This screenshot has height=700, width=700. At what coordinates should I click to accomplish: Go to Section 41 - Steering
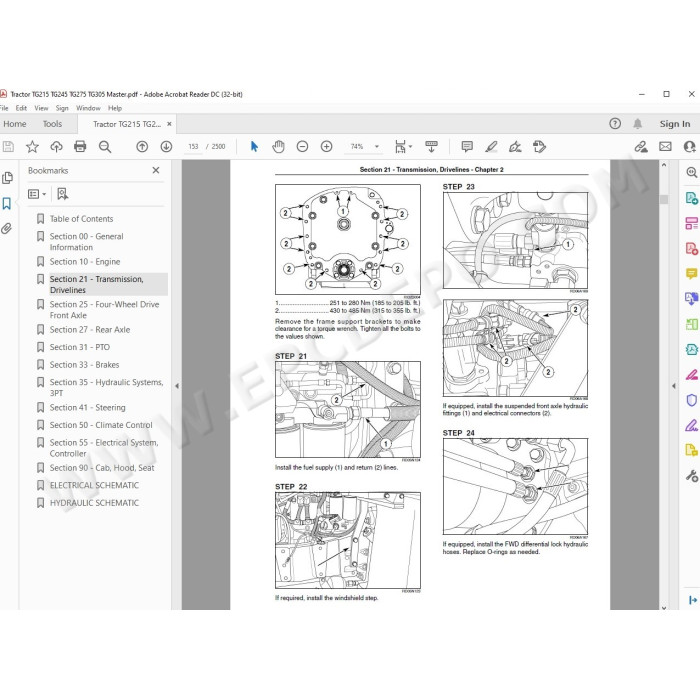tap(88, 408)
